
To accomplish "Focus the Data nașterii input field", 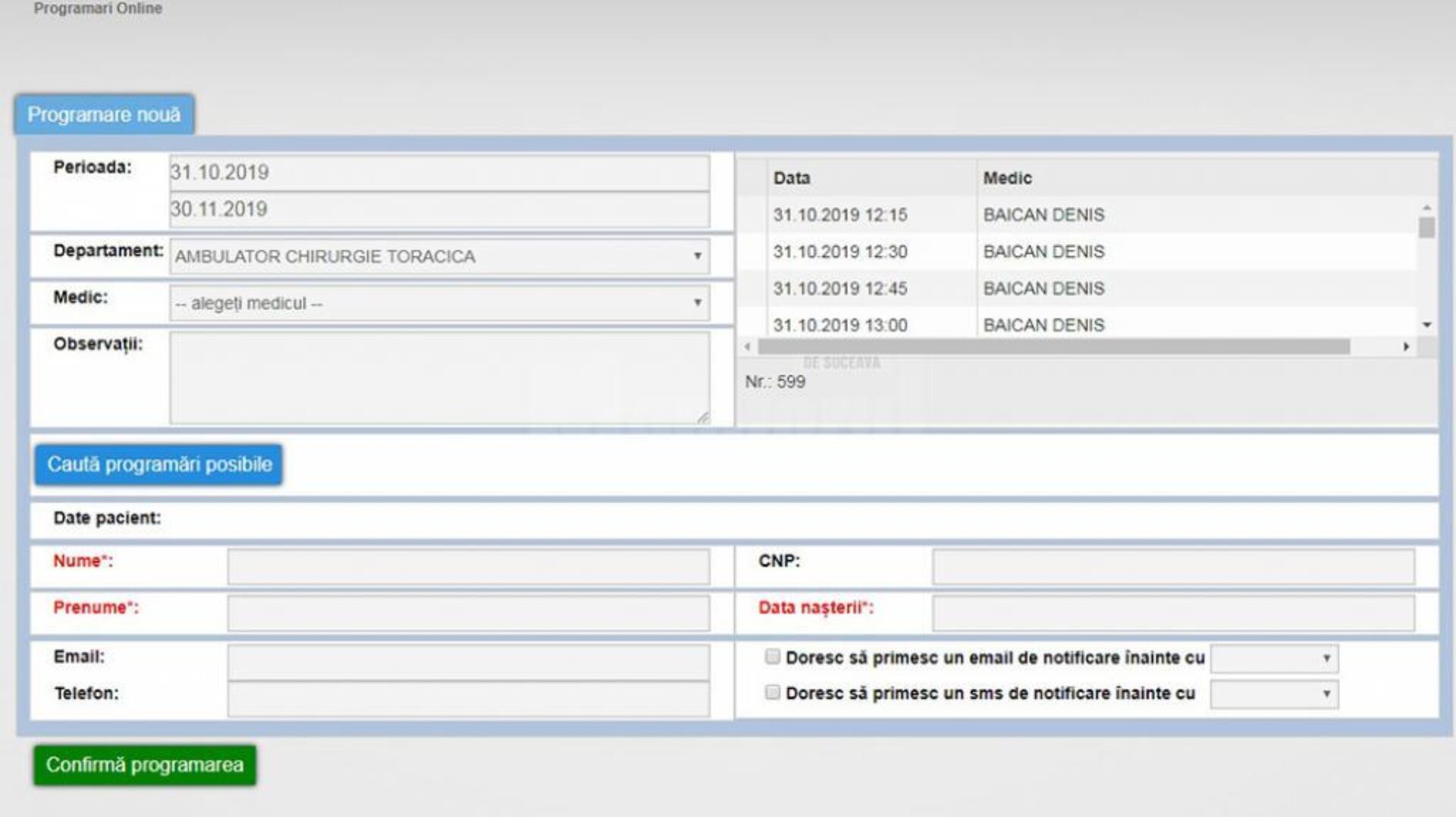I will click(x=1173, y=613).
